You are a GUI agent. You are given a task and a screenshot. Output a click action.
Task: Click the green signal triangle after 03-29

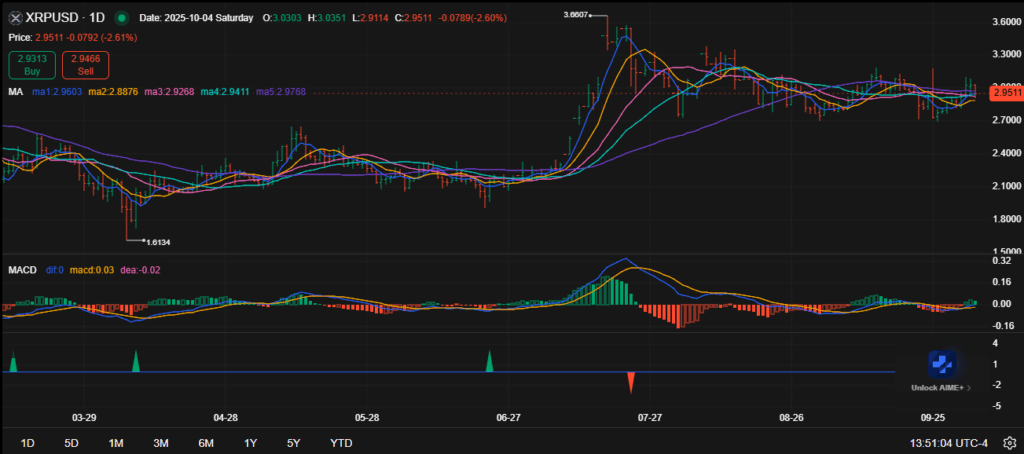pos(135,362)
